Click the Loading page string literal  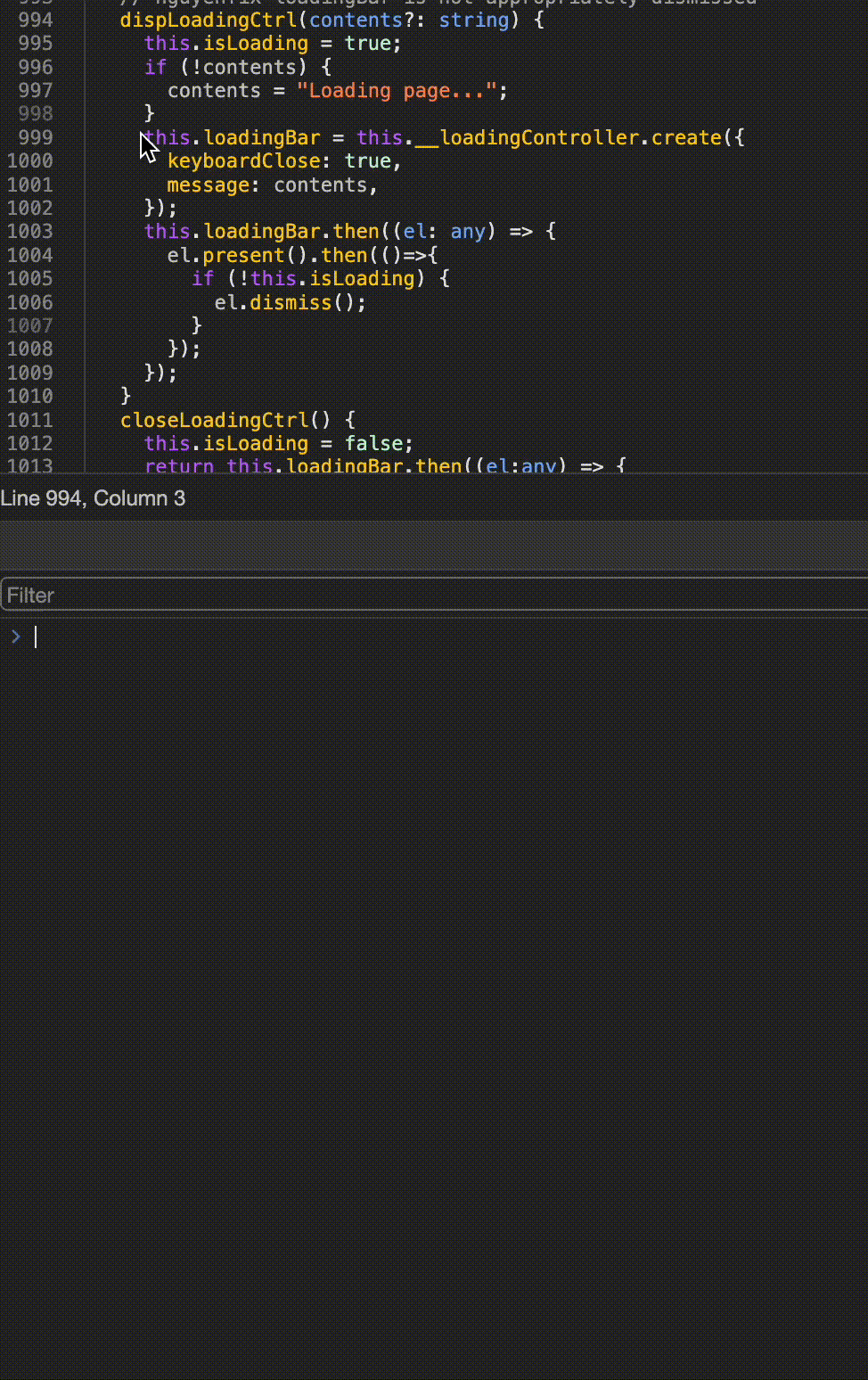[396, 90]
